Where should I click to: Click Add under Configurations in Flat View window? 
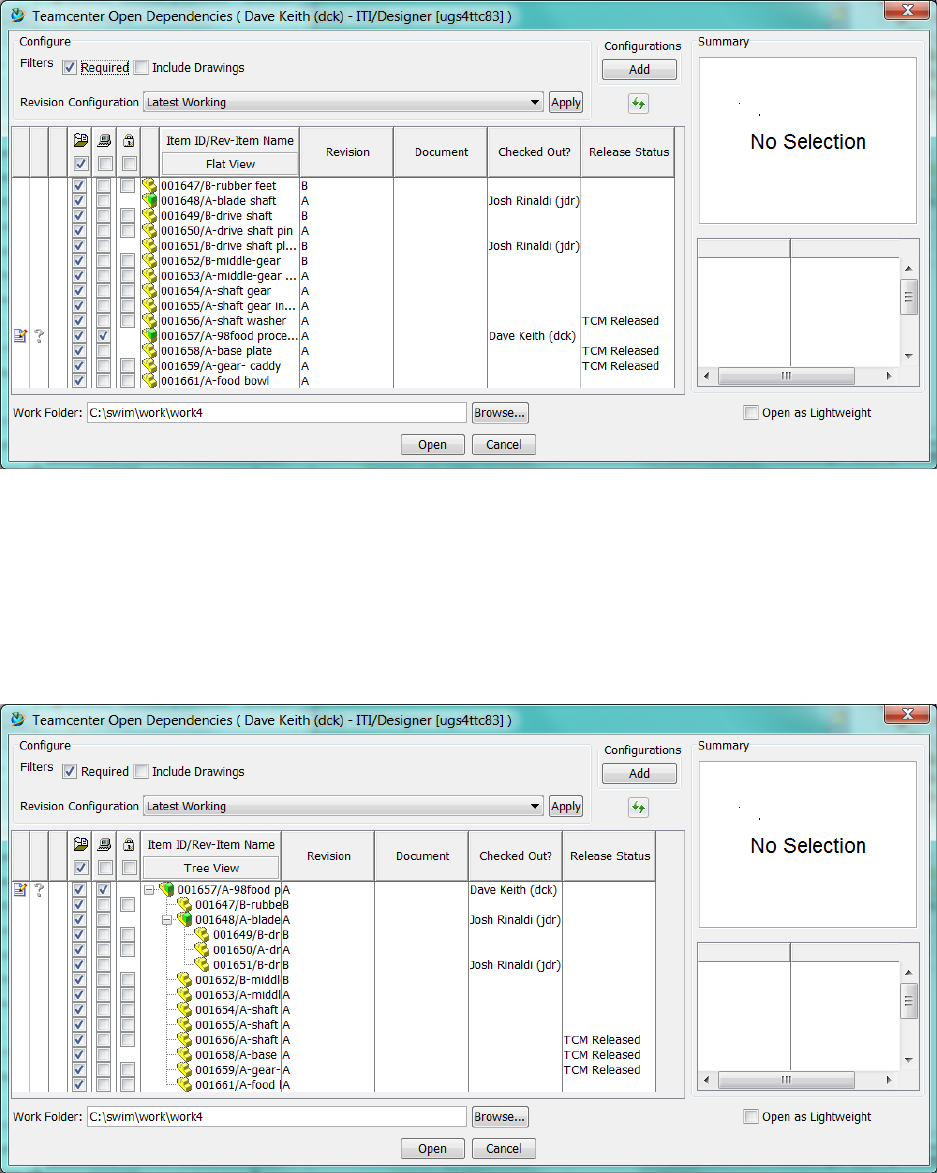click(x=639, y=70)
